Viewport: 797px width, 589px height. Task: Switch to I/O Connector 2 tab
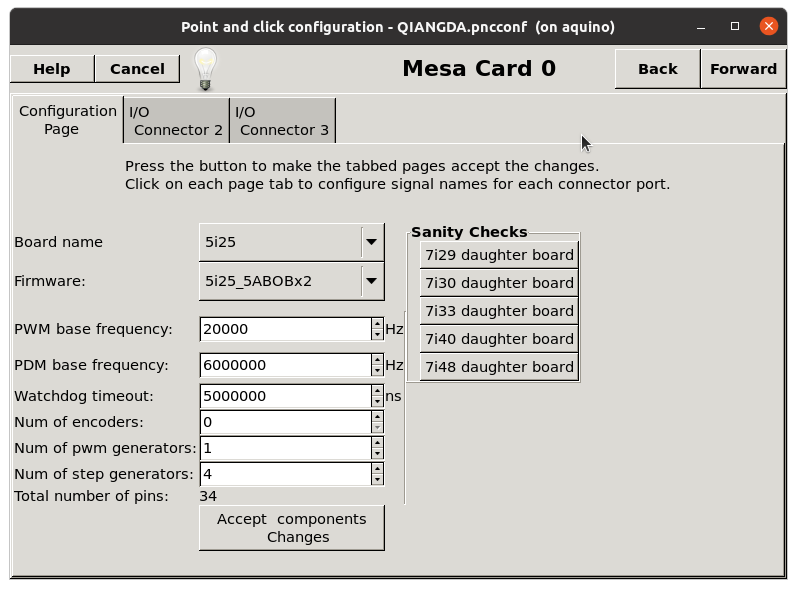[x=176, y=121]
